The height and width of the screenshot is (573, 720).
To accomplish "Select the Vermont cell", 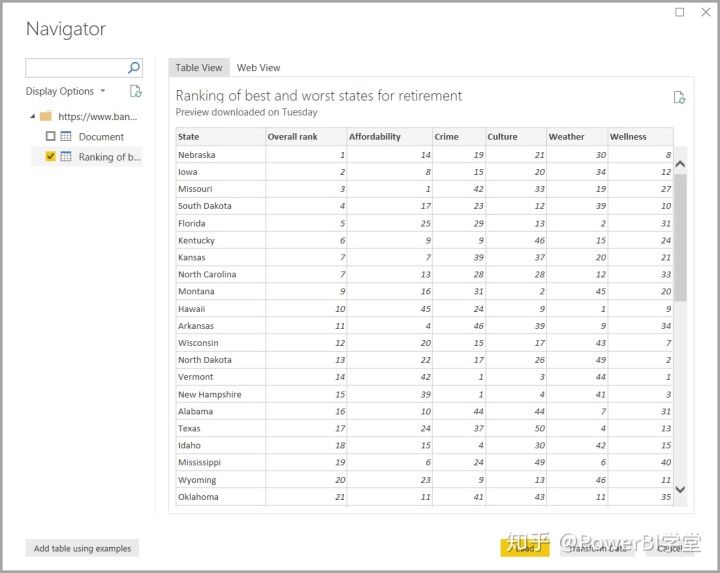I will click(x=220, y=376).
